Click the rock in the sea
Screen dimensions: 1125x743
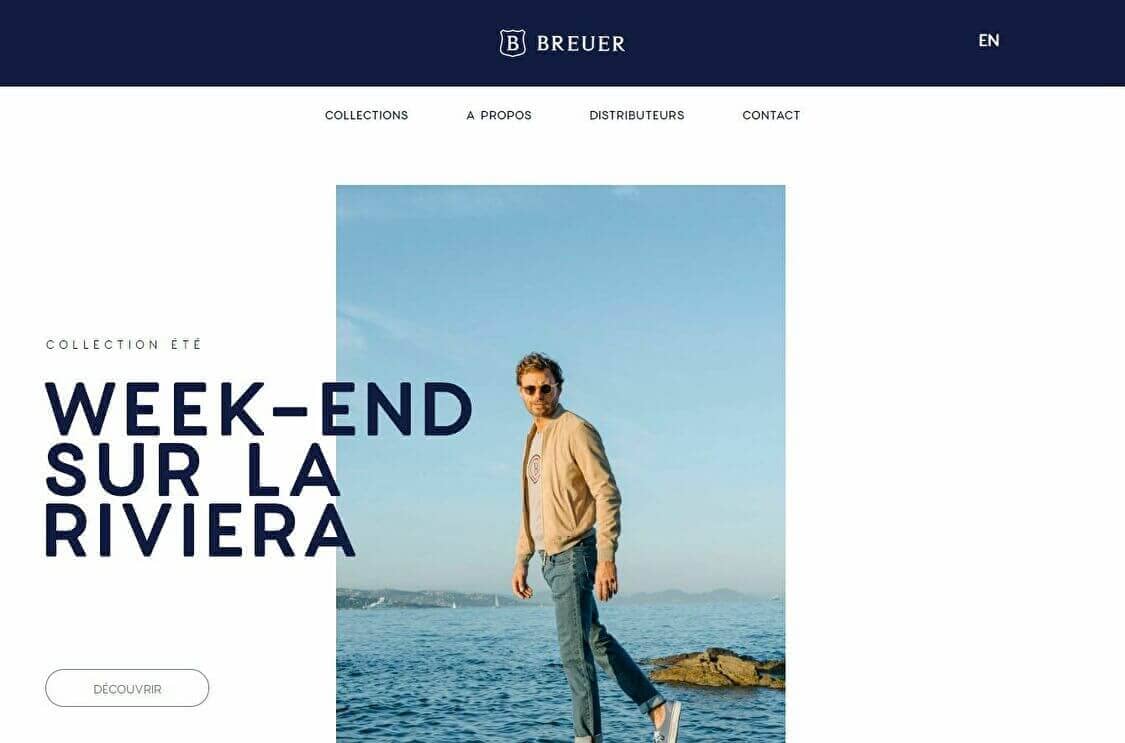click(717, 668)
